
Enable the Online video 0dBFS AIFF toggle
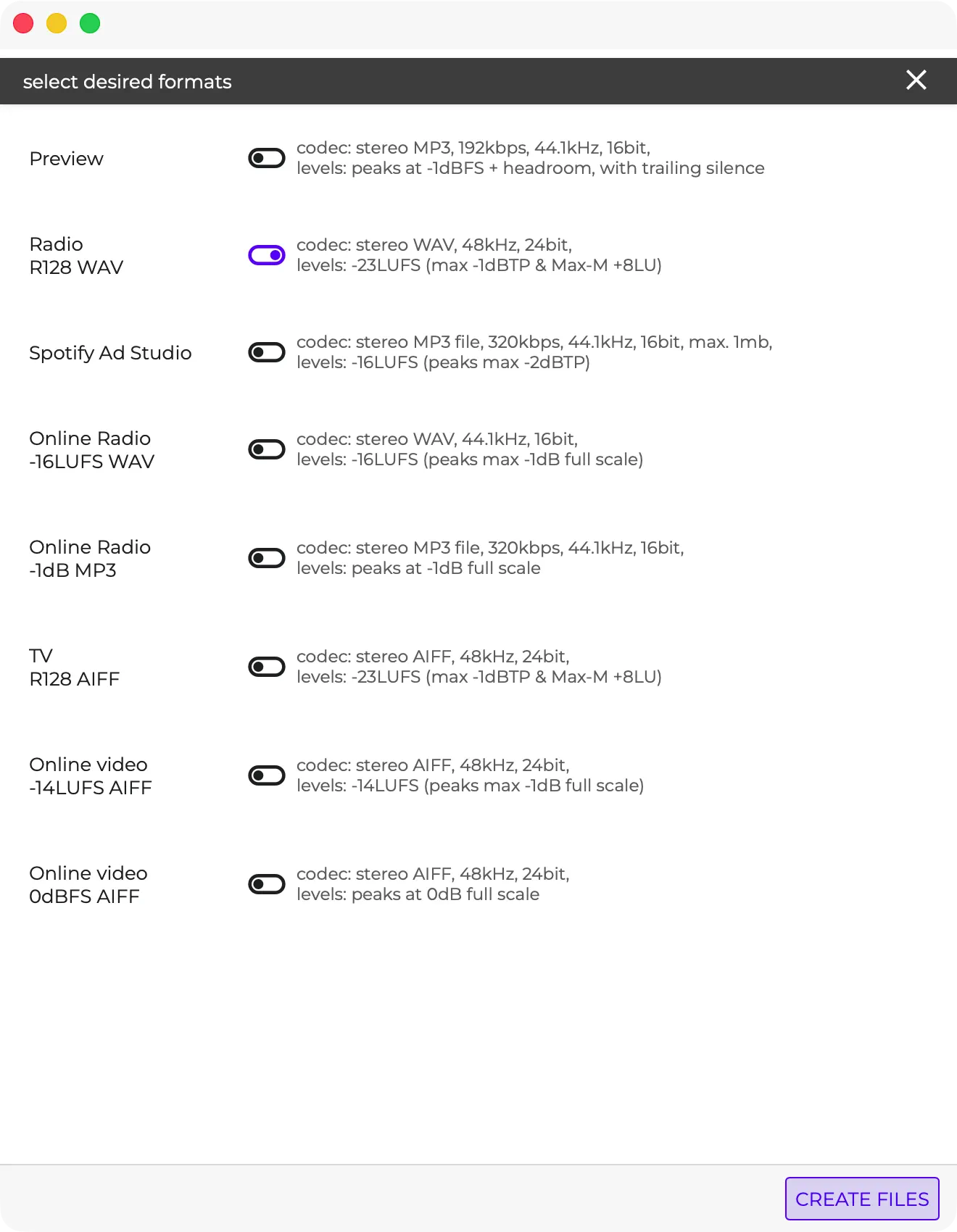267,883
